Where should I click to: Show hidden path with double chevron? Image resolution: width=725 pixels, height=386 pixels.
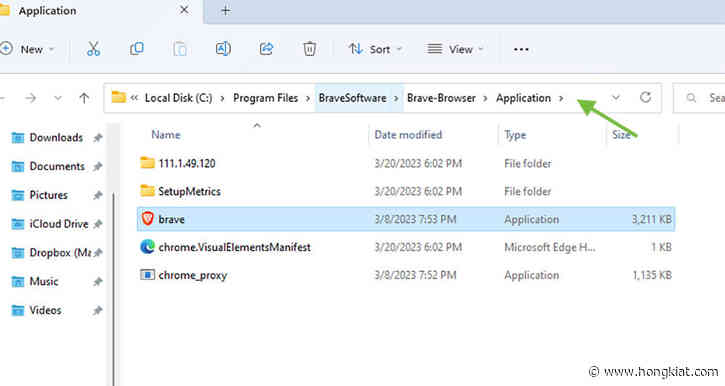click(135, 98)
